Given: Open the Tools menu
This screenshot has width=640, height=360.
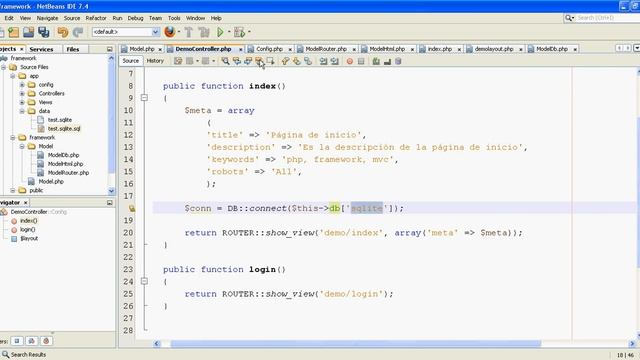Looking at the screenshot, I should click(174, 18).
